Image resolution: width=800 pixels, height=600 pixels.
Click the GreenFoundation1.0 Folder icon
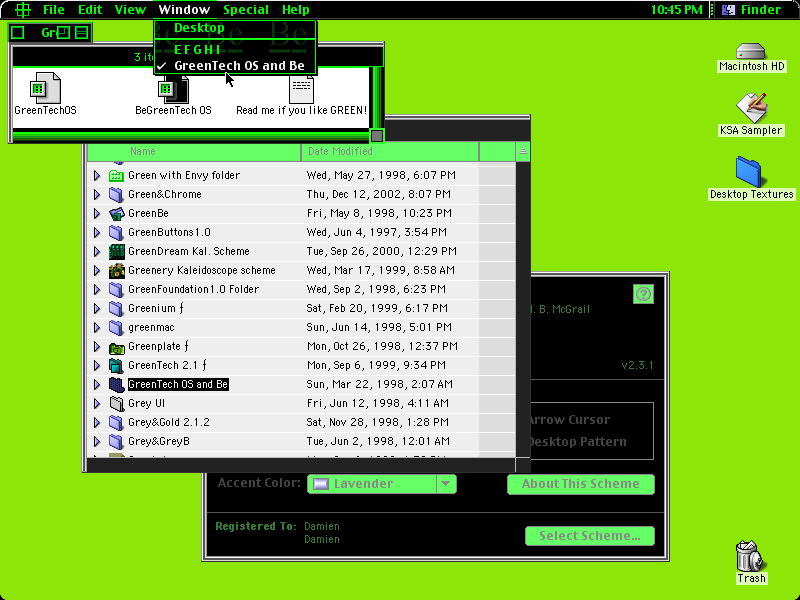click(x=116, y=289)
